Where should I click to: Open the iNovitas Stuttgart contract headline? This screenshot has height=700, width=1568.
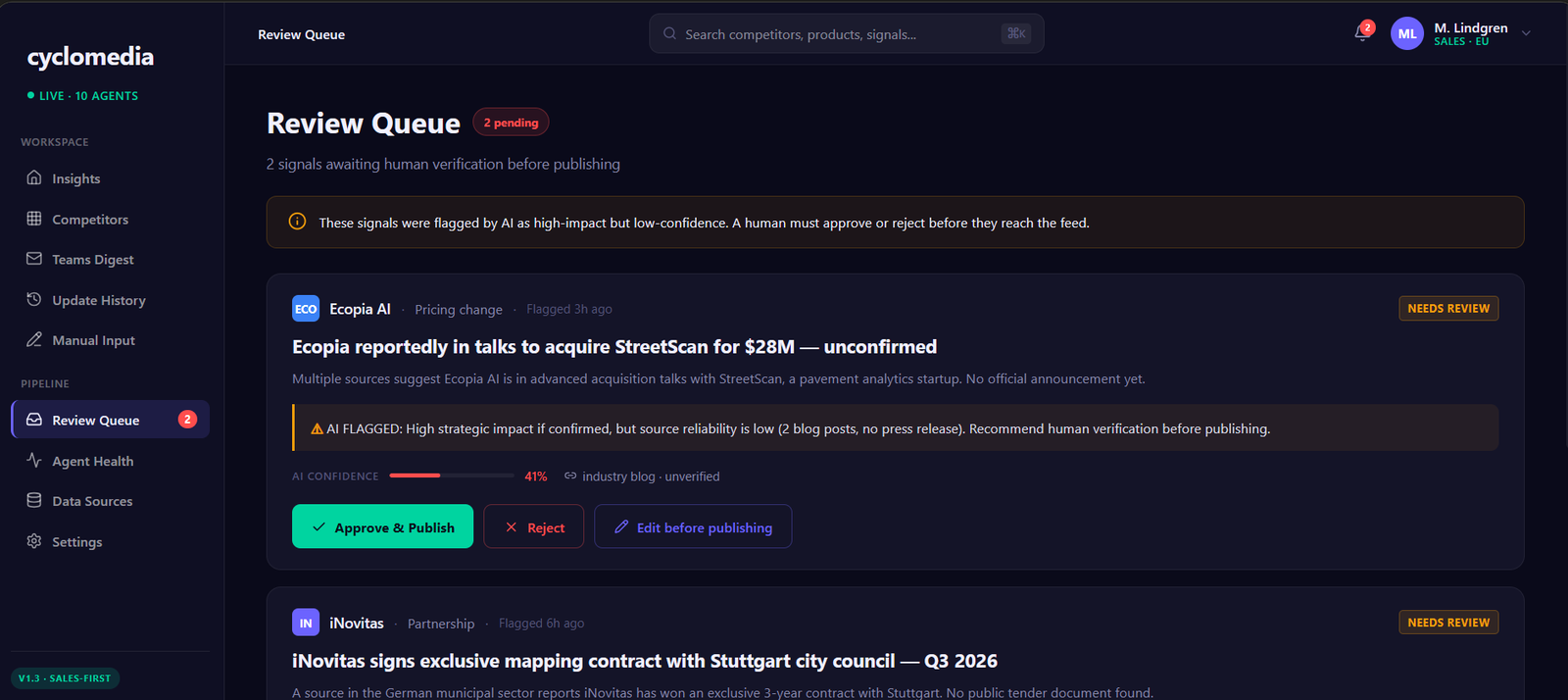645,661
